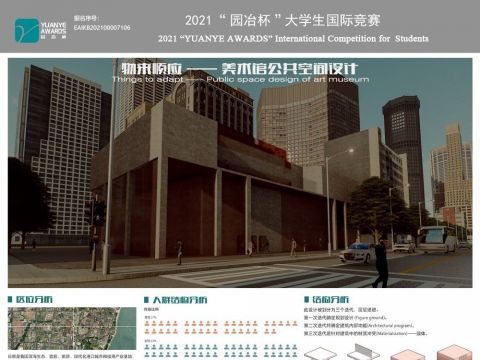Click the teal people icons chart
Screen dimensions: 480x360
(221, 351)
